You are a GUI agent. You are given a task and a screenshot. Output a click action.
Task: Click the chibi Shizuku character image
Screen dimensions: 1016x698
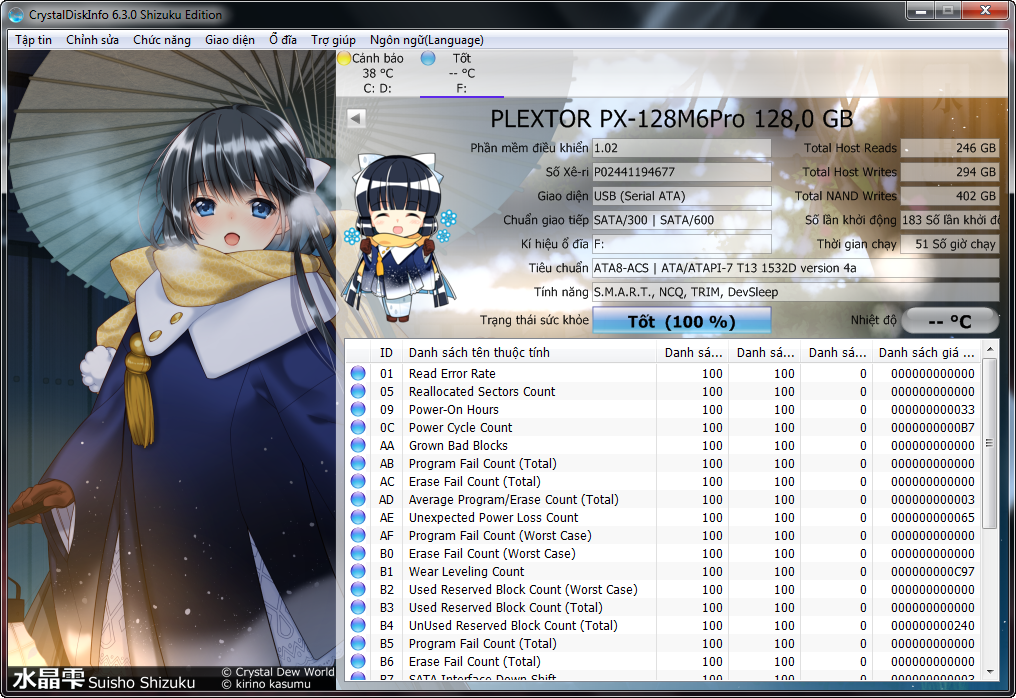(x=400, y=237)
